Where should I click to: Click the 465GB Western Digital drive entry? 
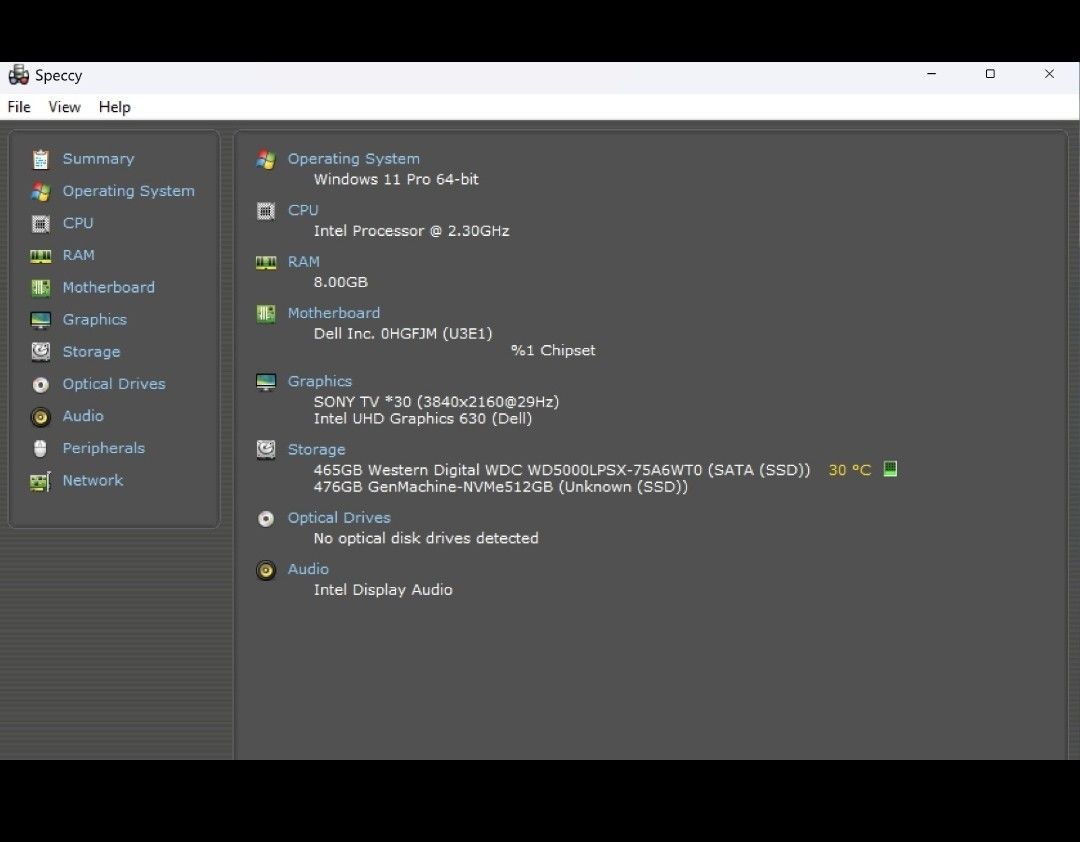(x=562, y=470)
